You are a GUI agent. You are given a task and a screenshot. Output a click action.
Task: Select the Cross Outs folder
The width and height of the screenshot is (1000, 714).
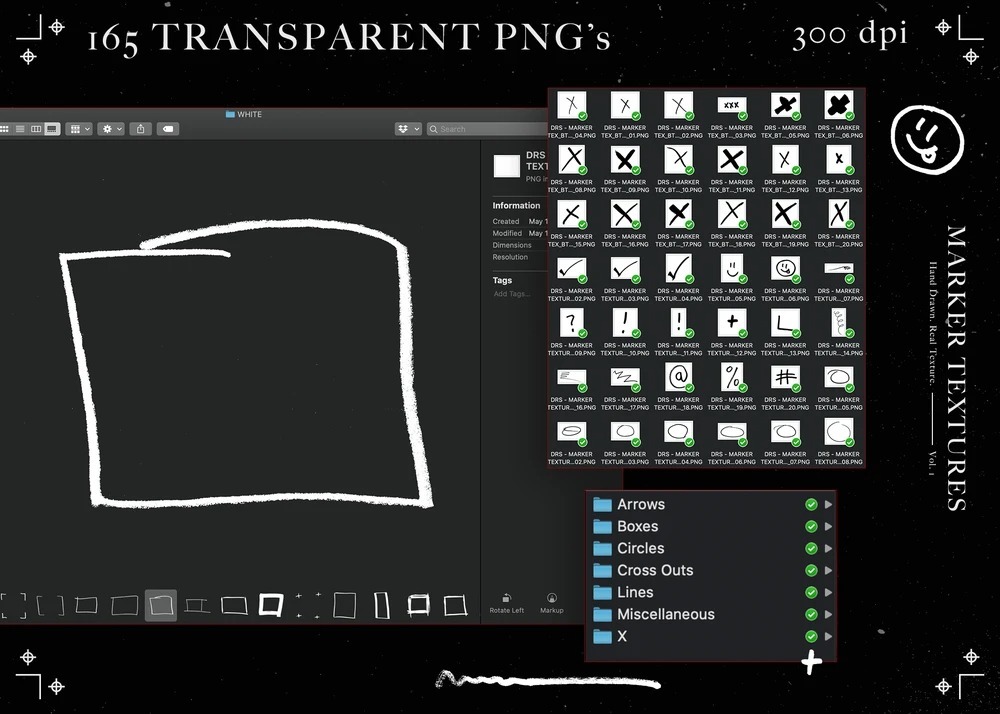pyautogui.click(x=654, y=570)
